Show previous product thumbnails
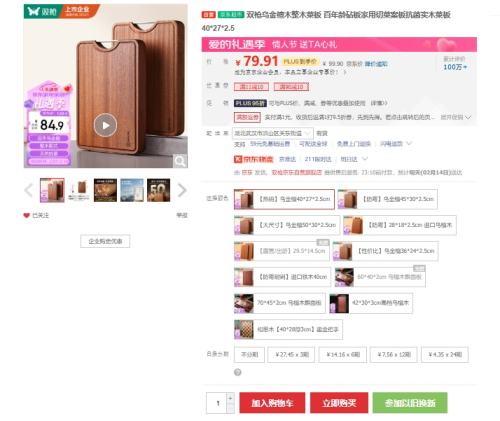Image resolution: width=500 pixels, height=421 pixels. pyautogui.click(x=29, y=190)
